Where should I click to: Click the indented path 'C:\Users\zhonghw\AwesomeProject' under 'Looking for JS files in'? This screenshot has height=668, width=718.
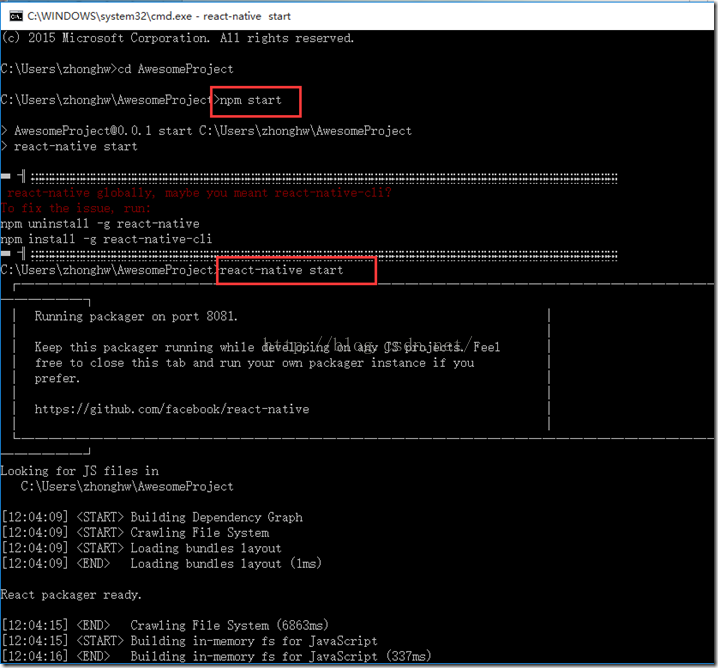[127, 487]
